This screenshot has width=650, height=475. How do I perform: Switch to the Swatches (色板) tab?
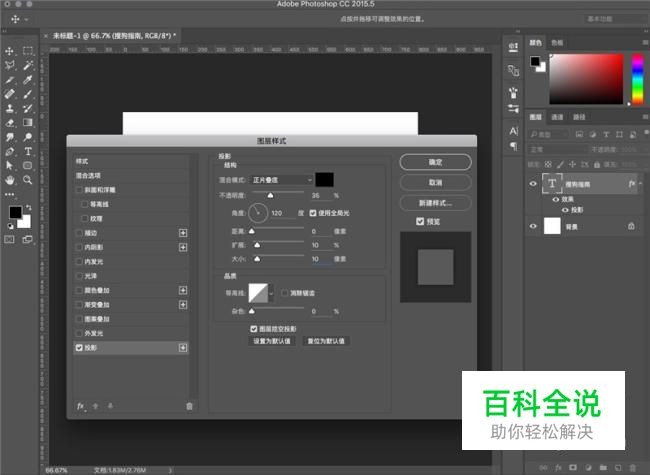(557, 43)
